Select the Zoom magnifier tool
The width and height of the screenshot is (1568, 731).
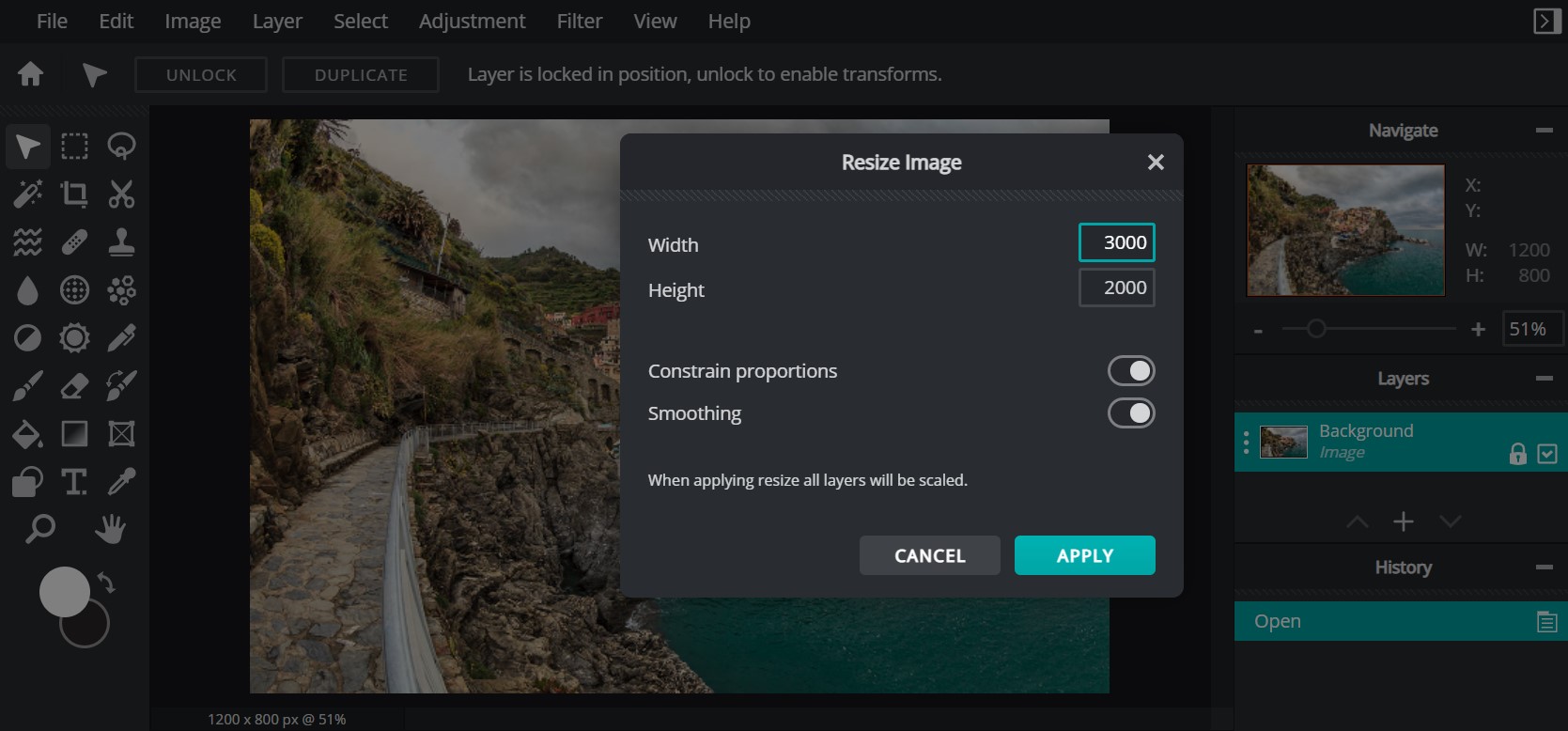coord(39,529)
